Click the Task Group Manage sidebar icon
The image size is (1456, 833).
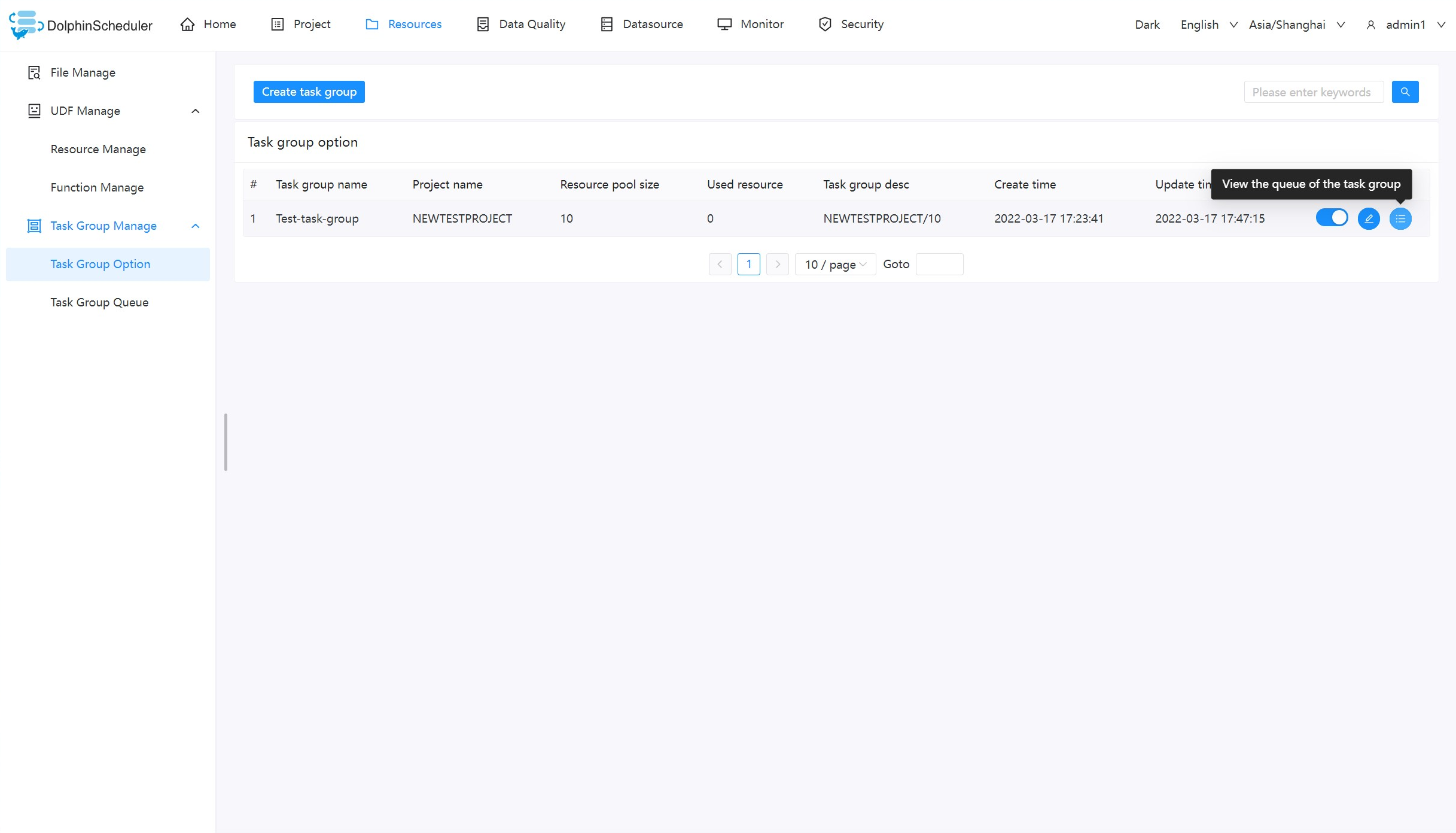(33, 226)
